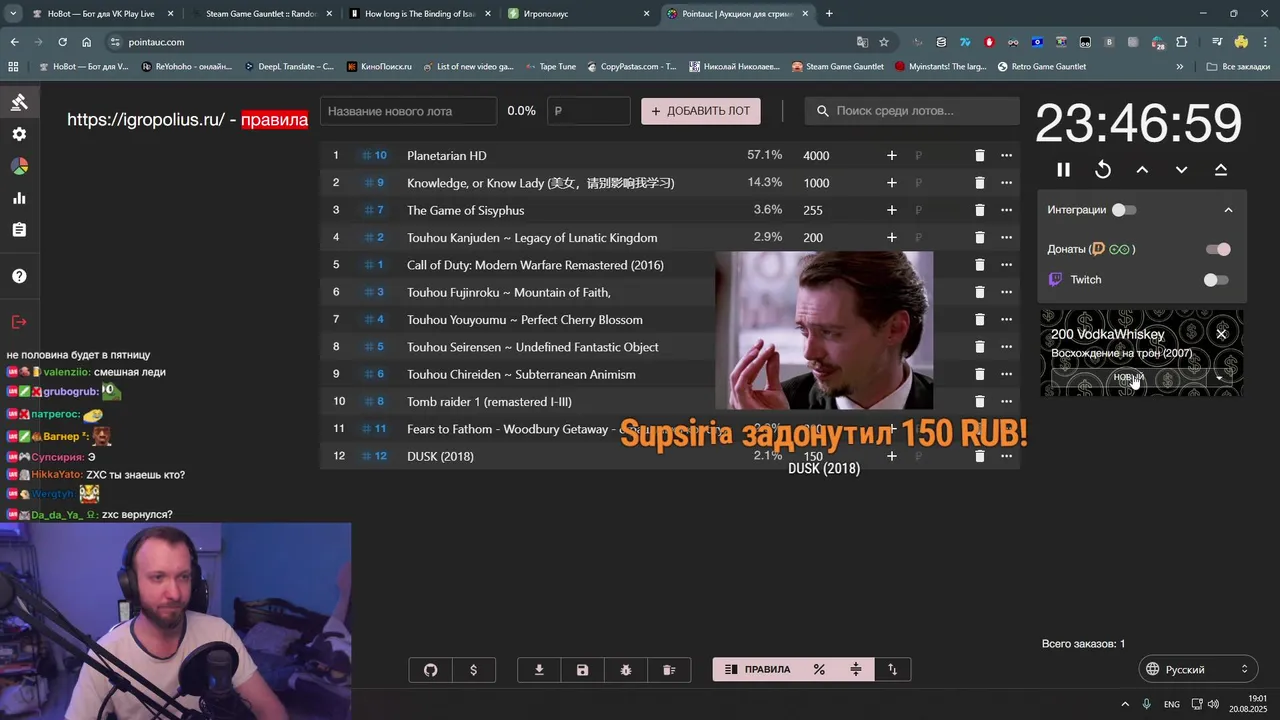The image size is (1280, 720).
Task: Click the ДОБАВИТЬ ЛОТ button
Action: (701, 111)
